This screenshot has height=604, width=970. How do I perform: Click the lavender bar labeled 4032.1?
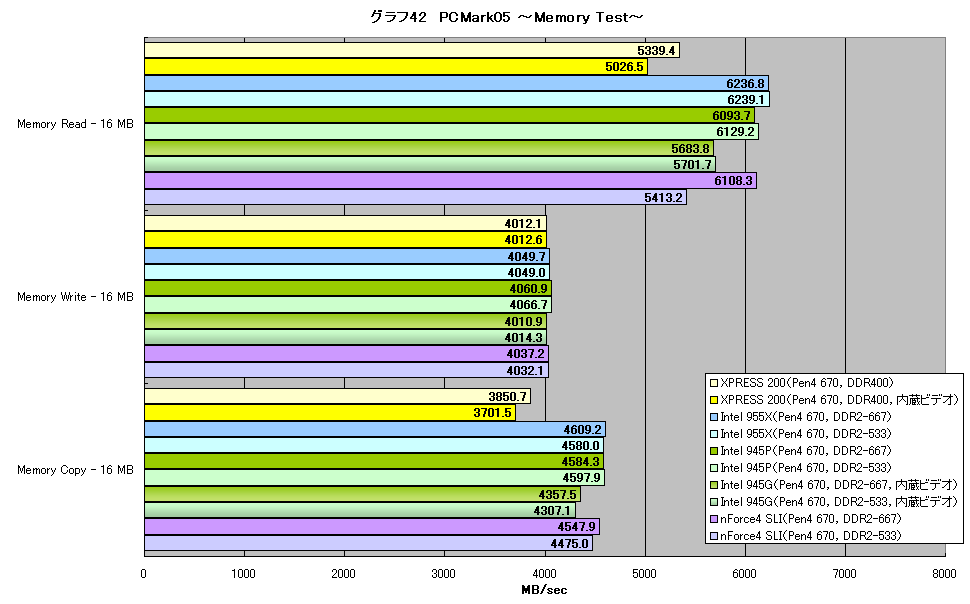coord(346,370)
